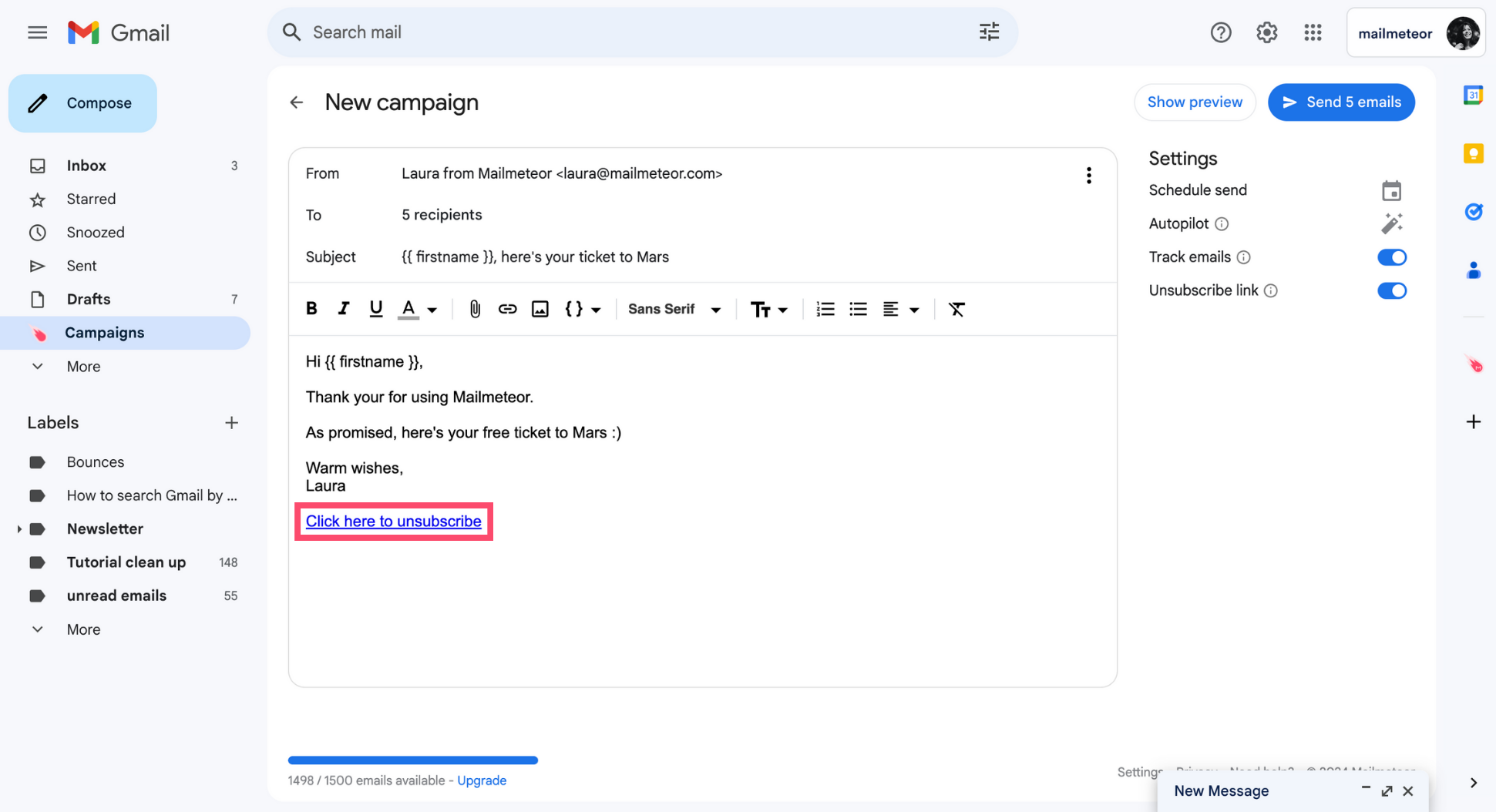Open the Starred folder
The width and height of the screenshot is (1496, 812).
tap(125, 199)
